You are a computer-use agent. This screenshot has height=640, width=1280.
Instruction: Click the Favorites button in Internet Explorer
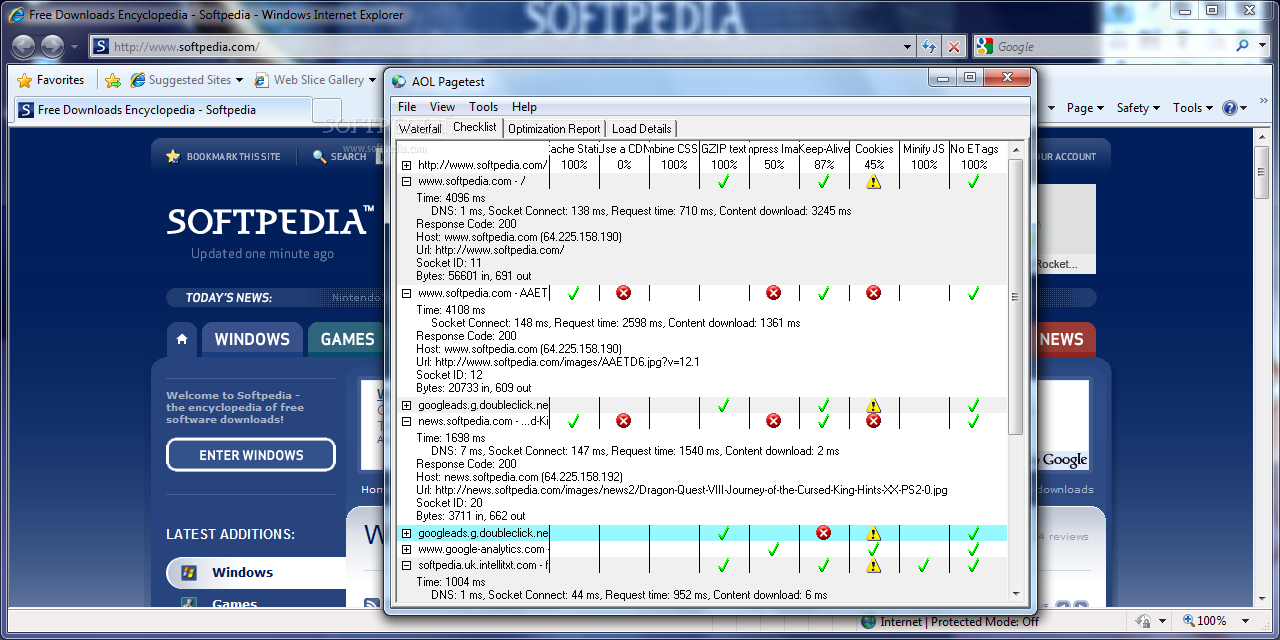(51, 80)
